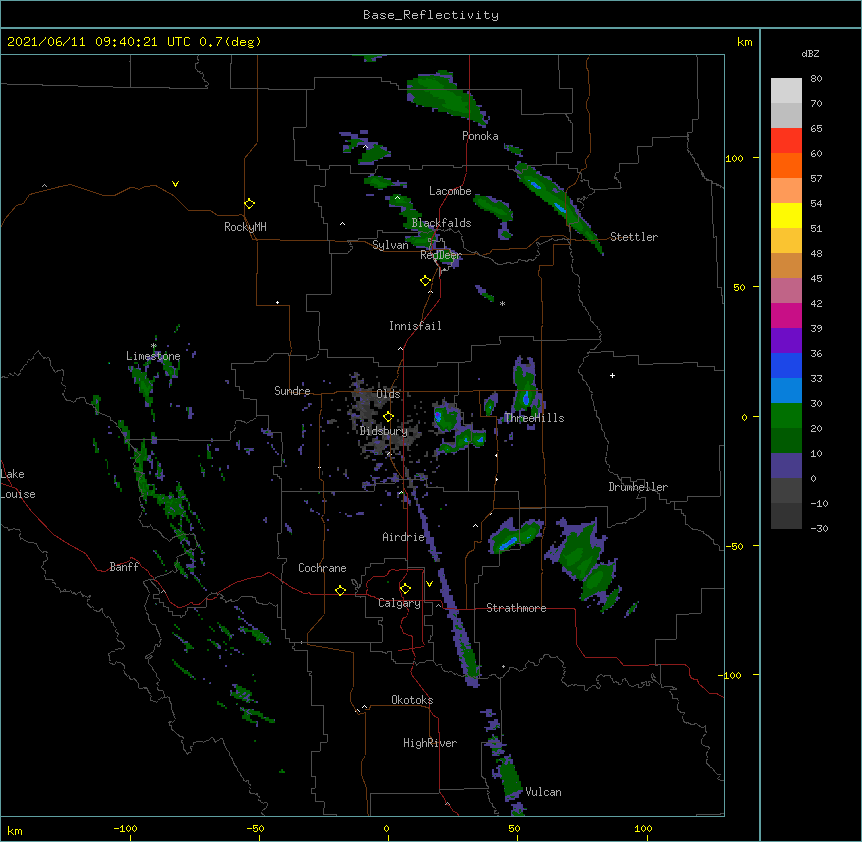Click the yellow diamond marker near RockyMH
862x842 pixels.
250,204
